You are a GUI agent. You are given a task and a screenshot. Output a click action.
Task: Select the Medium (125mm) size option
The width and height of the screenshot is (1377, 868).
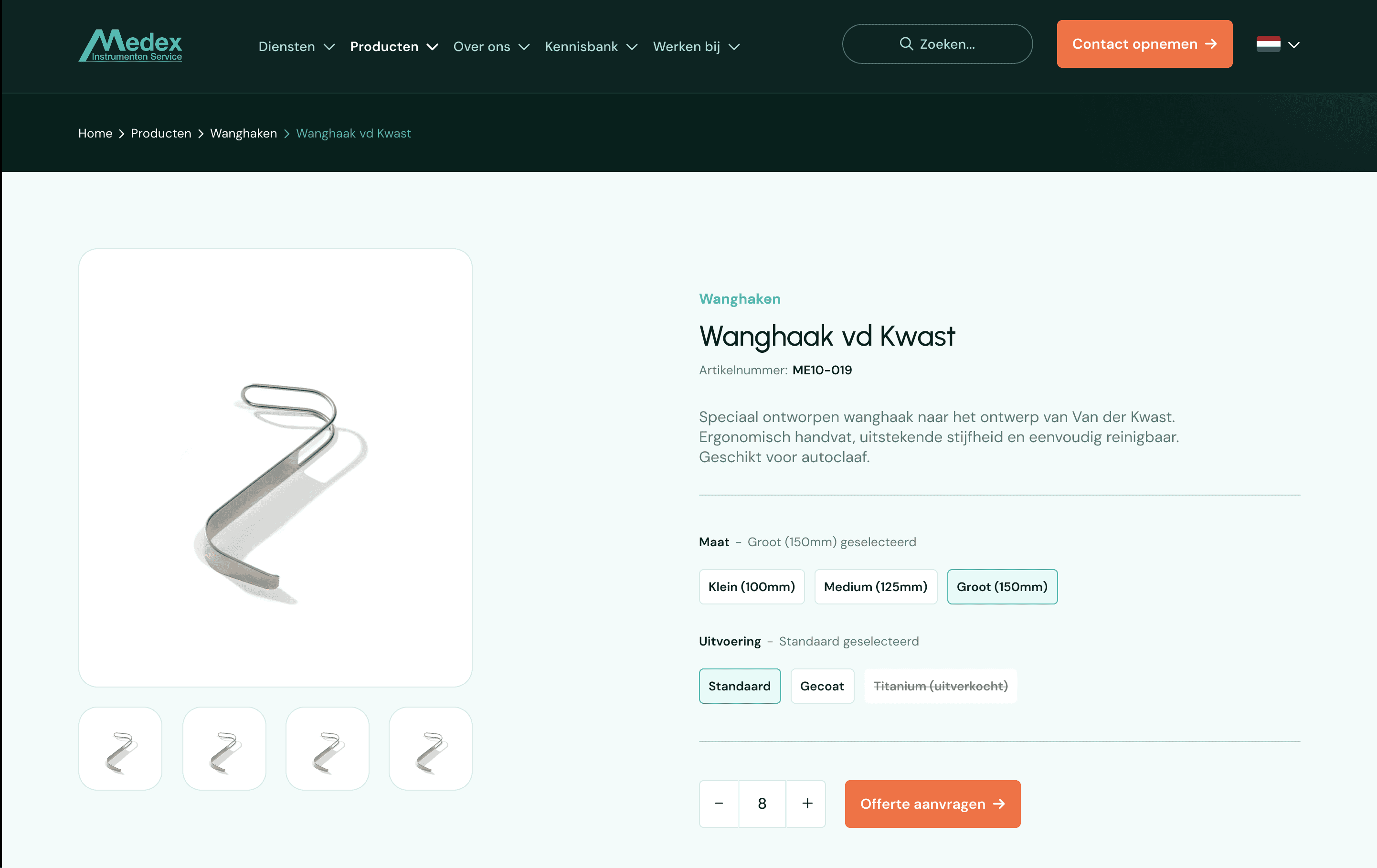[876, 587]
